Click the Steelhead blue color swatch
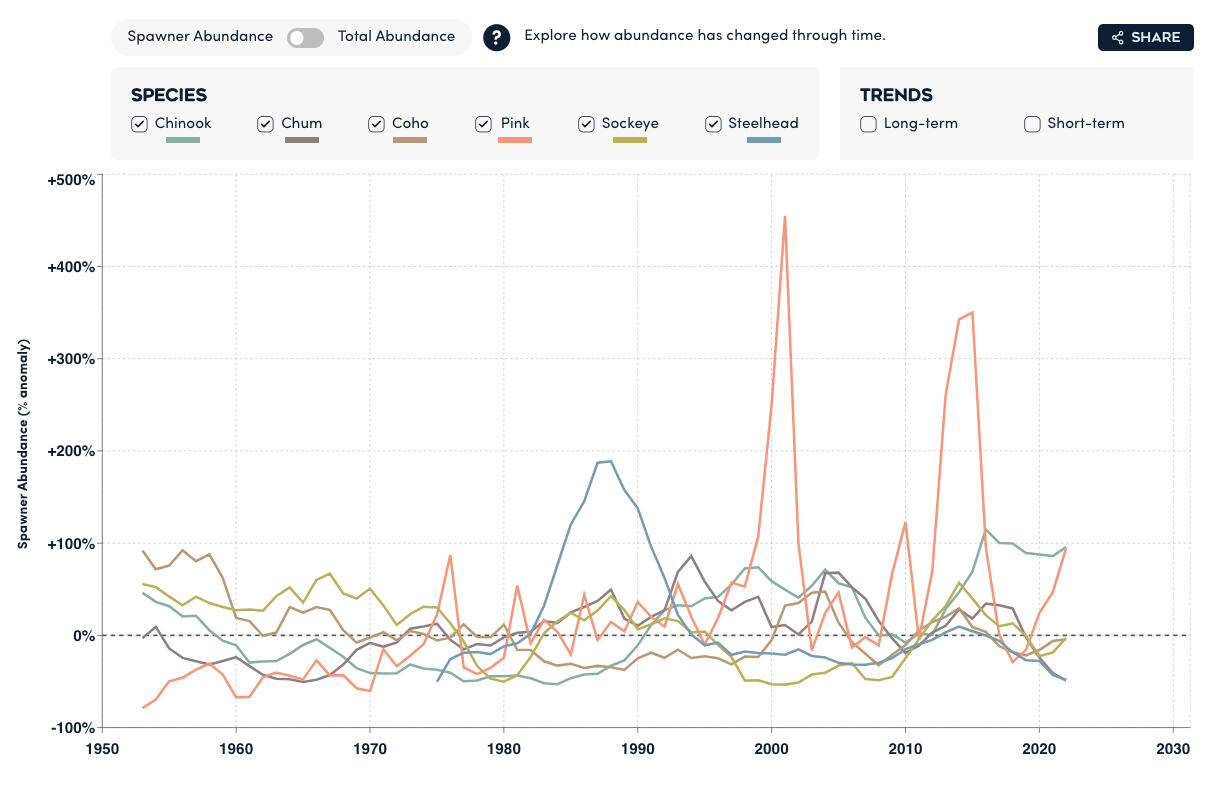1218x786 pixels. 763,140
